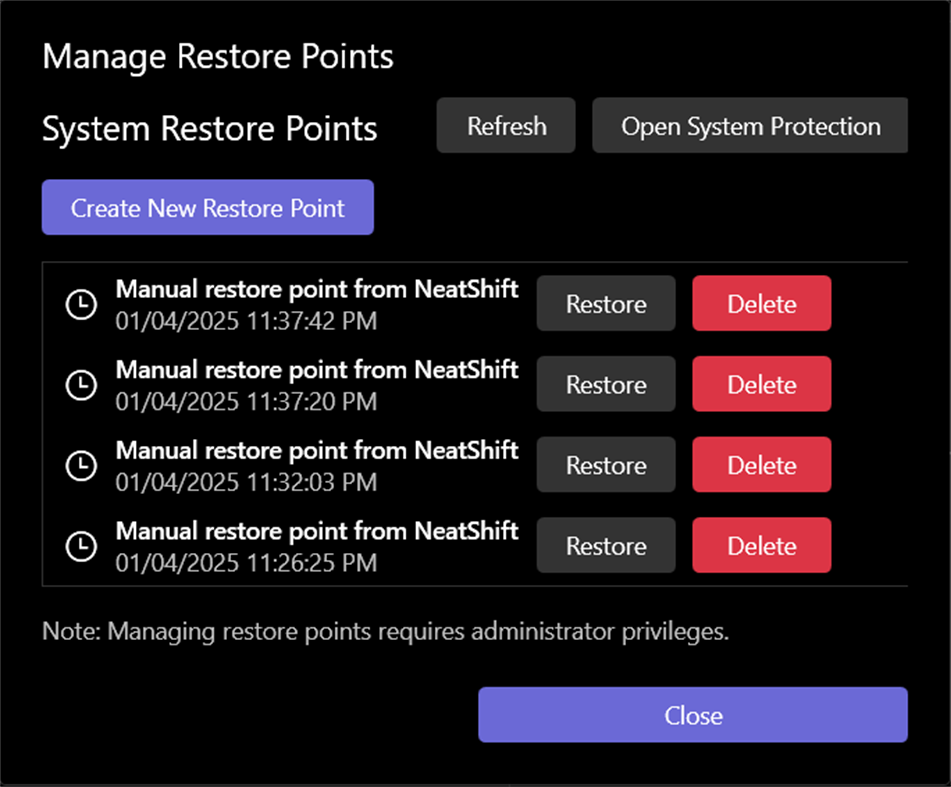Screen dimensions: 951x787
Task: Delete the 11:37:20 PM restore point
Action: pyautogui.click(x=761, y=384)
